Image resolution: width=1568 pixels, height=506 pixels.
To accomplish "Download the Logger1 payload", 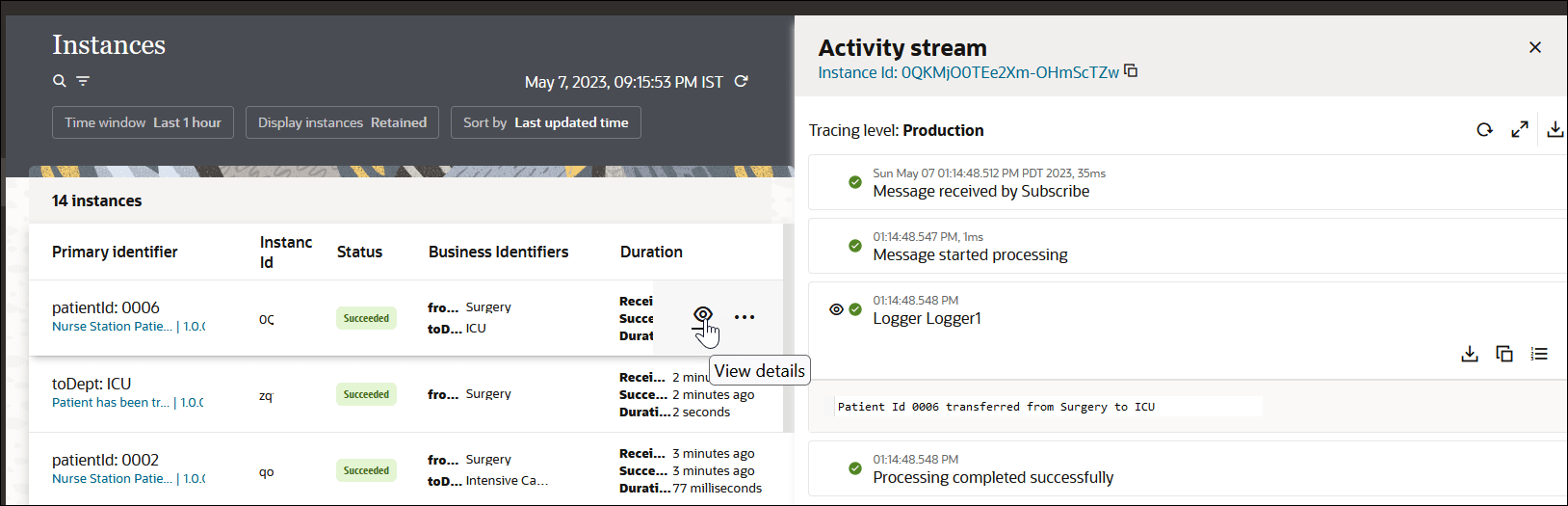I will (1470, 354).
